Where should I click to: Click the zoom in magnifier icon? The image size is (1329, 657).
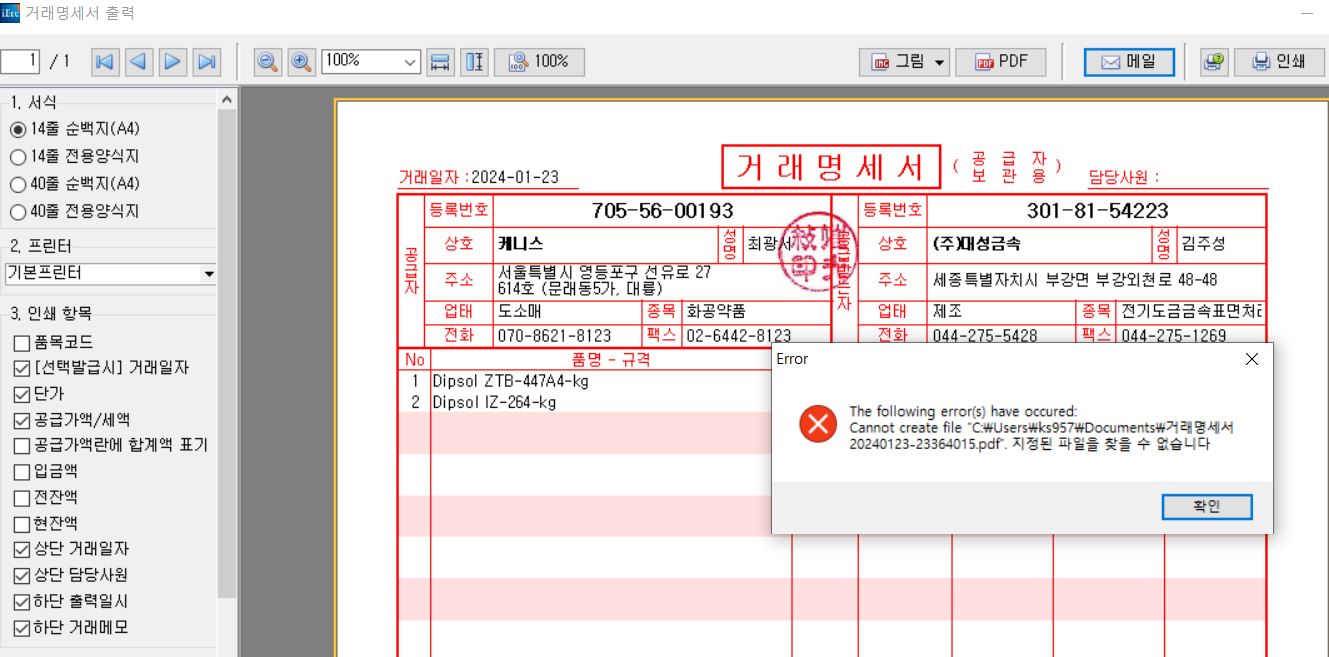click(301, 62)
